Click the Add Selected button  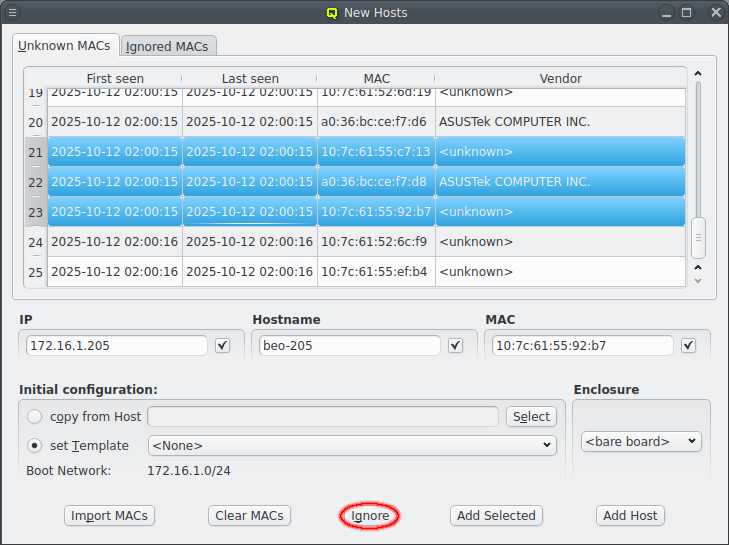[496, 516]
